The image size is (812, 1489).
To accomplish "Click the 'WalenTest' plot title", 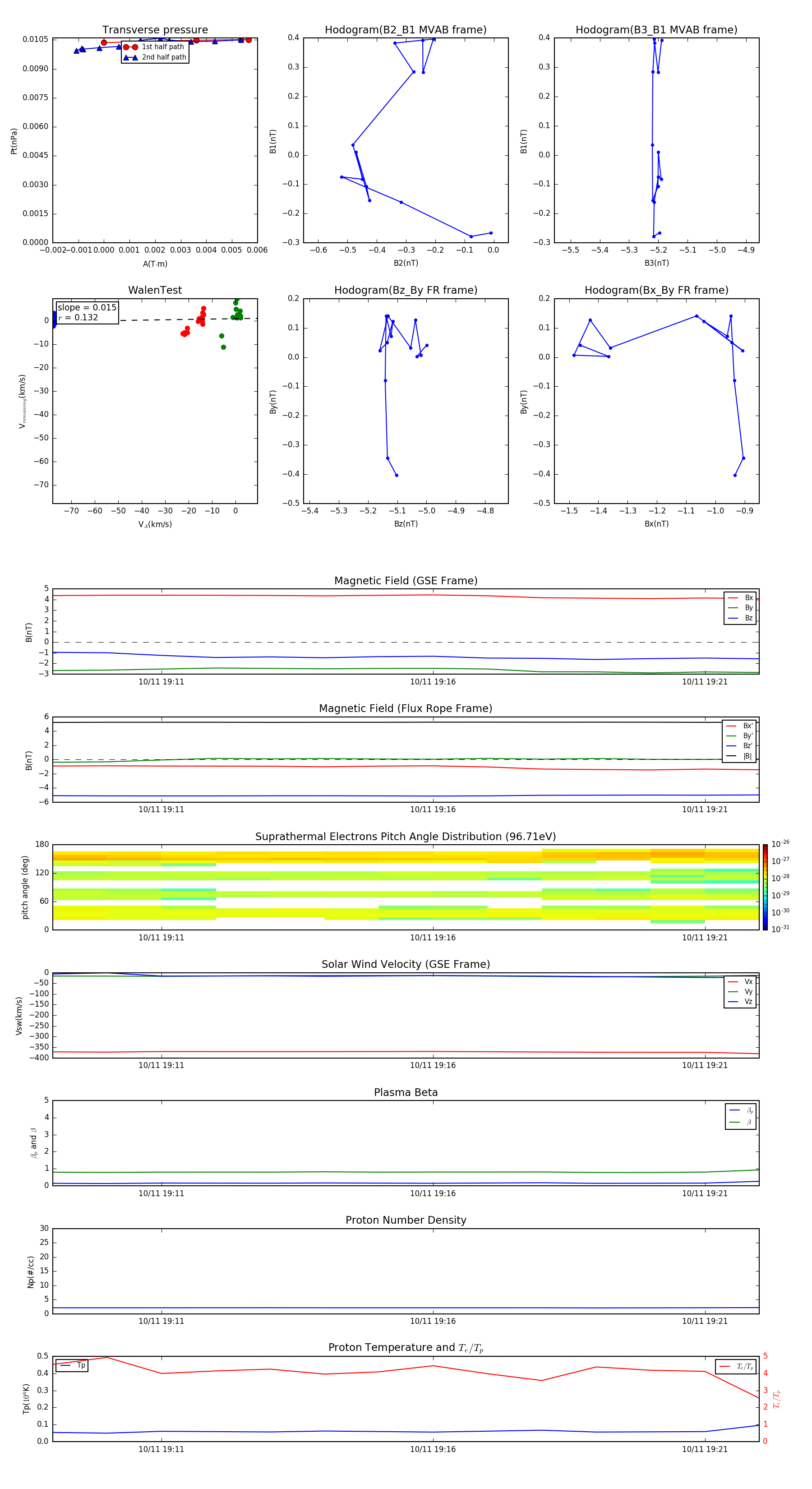I will click(155, 290).
